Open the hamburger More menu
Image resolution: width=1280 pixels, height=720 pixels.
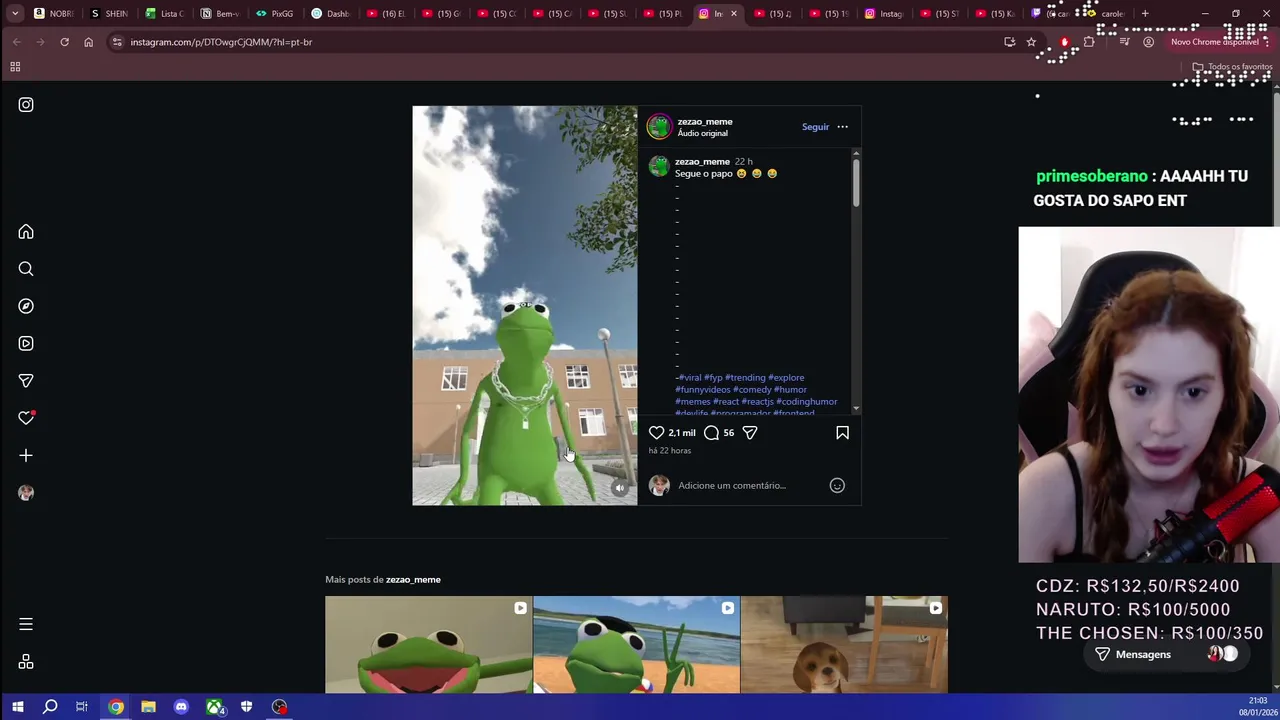26,624
